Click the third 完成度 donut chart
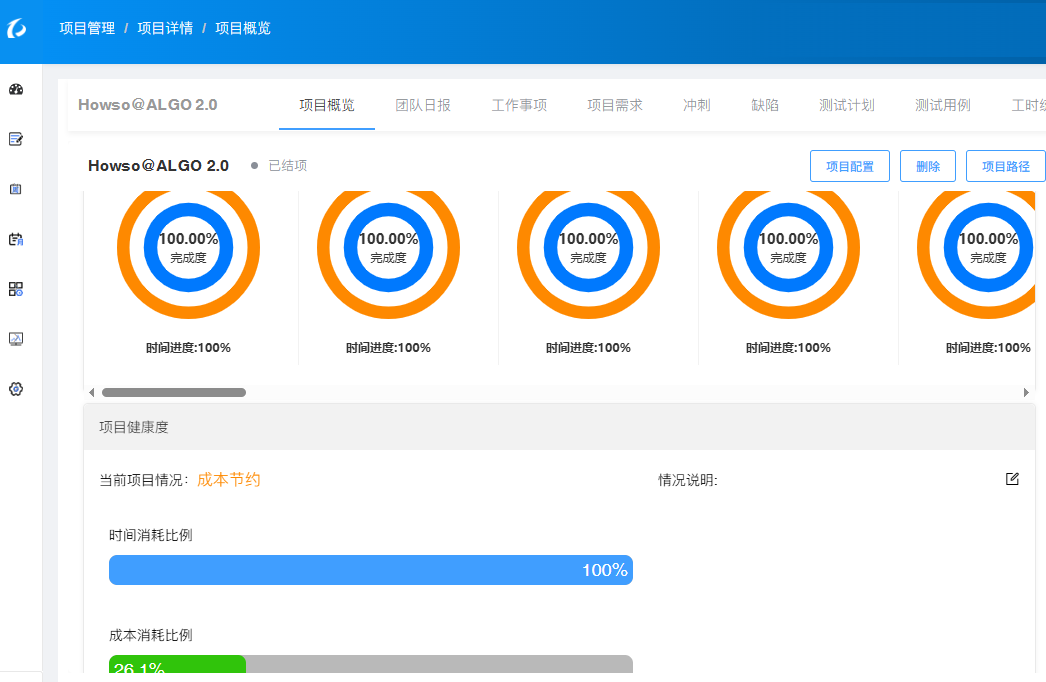 click(588, 248)
